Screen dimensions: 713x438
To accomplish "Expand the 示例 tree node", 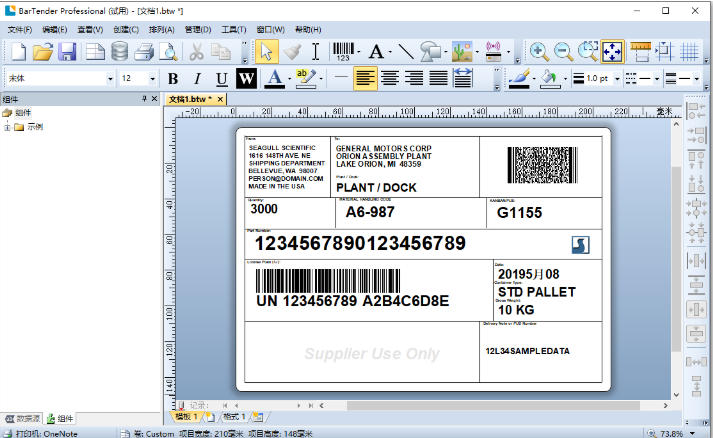I will point(8,127).
